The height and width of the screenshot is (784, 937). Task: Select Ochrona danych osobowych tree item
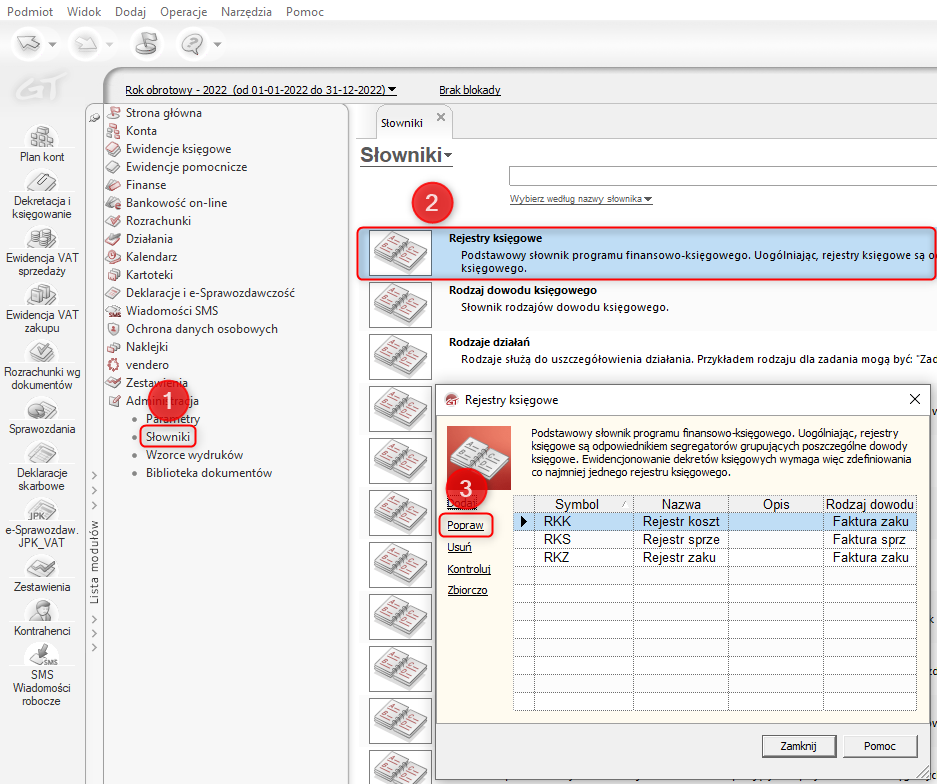coord(201,329)
